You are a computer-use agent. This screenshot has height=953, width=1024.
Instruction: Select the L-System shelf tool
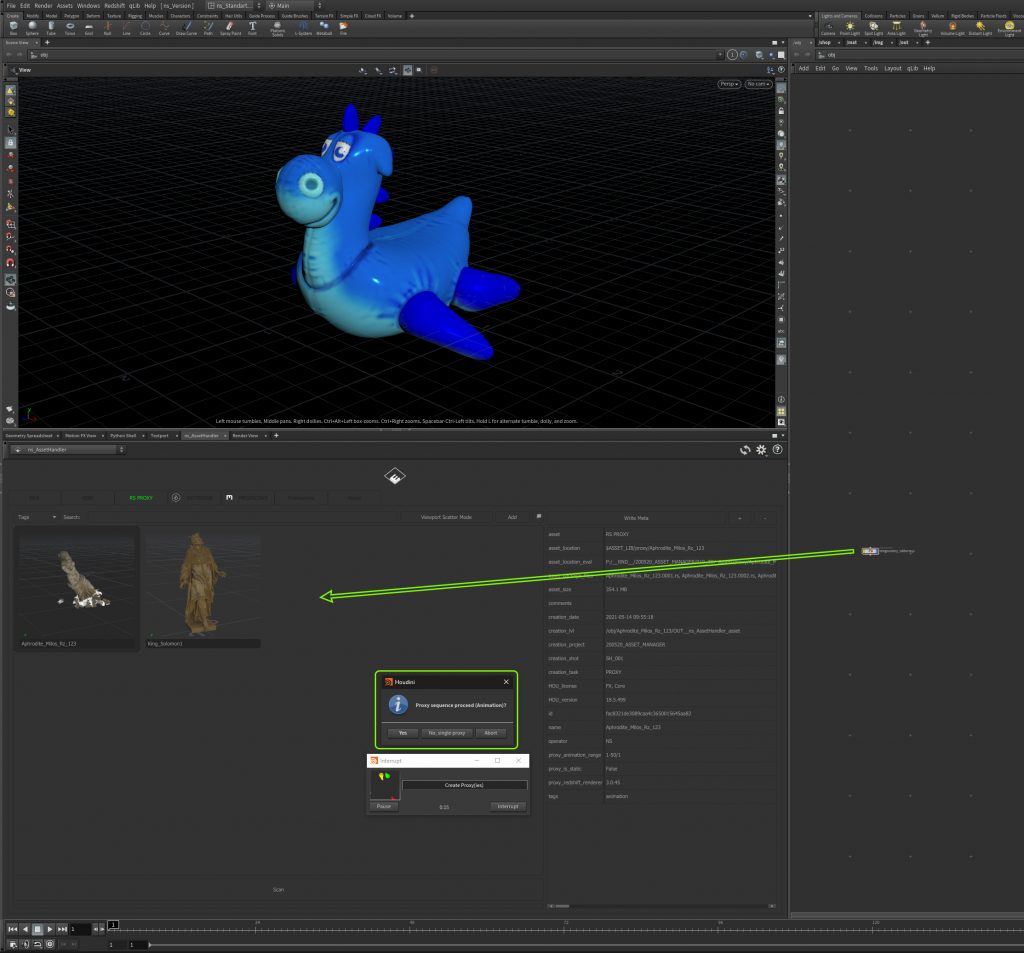click(x=303, y=28)
